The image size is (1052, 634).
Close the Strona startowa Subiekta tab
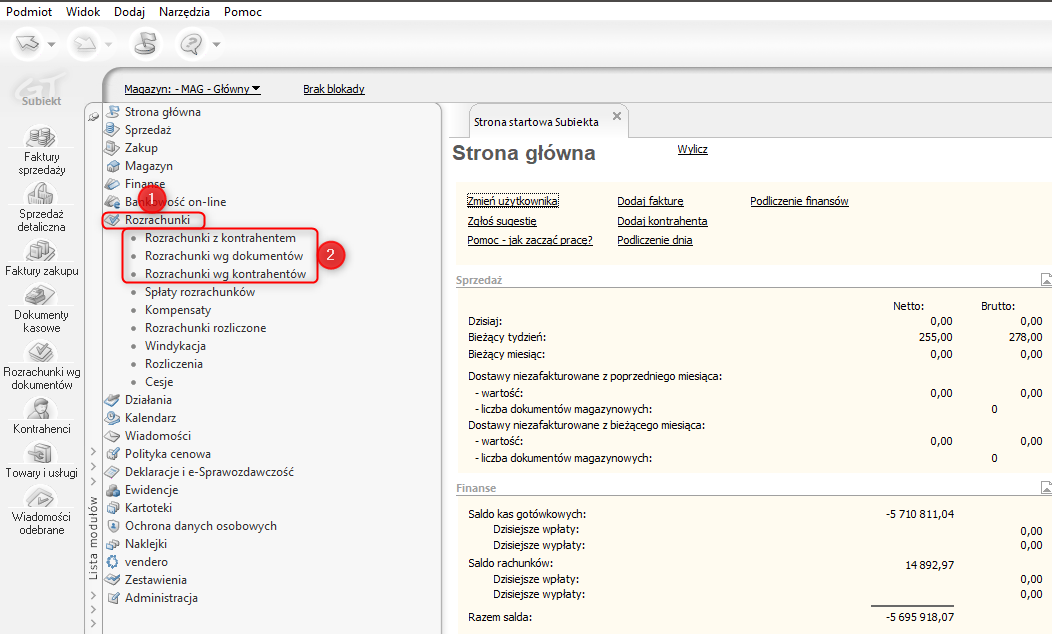pyautogui.click(x=617, y=117)
